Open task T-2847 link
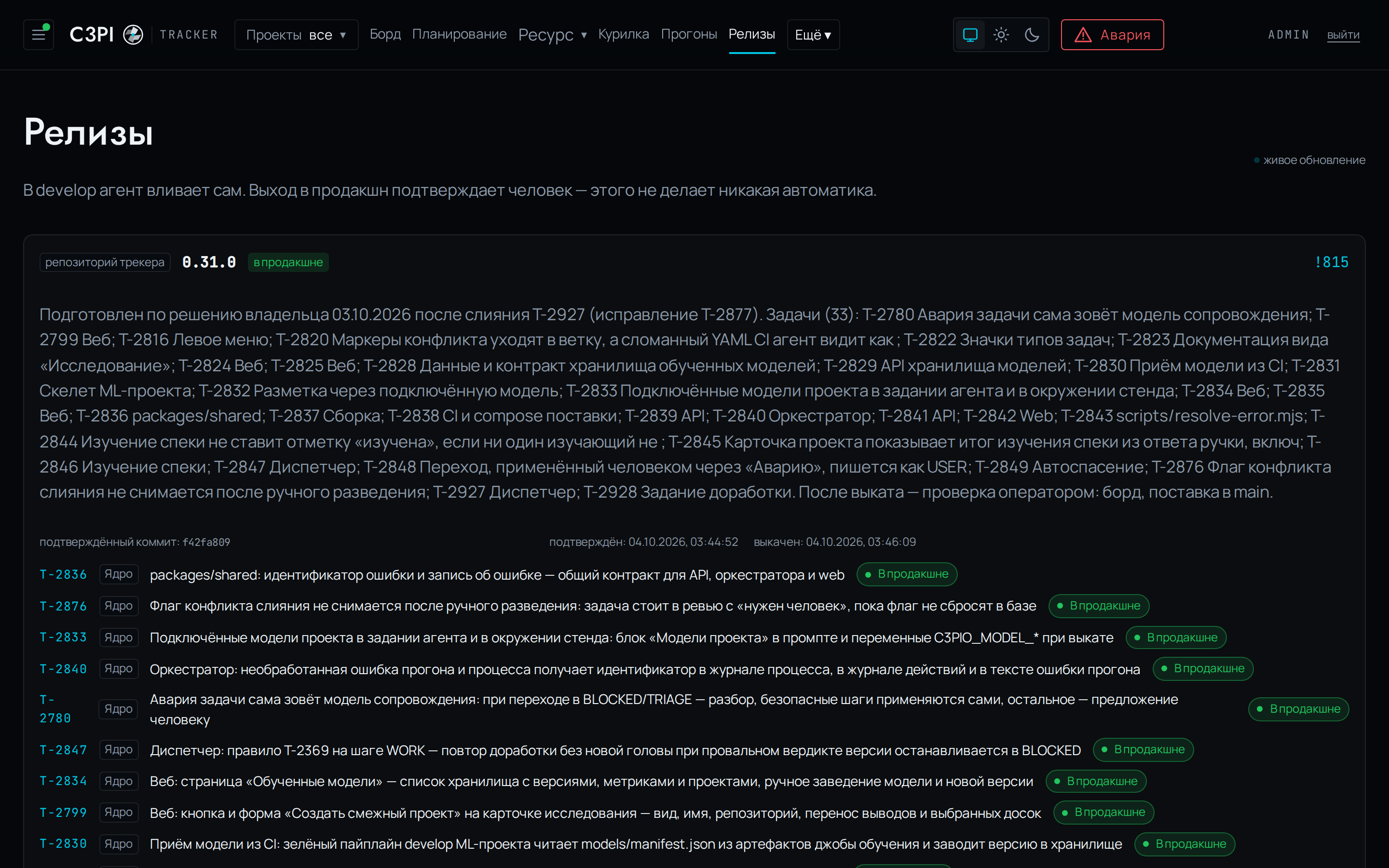Image resolution: width=1389 pixels, height=868 pixels. click(63, 750)
